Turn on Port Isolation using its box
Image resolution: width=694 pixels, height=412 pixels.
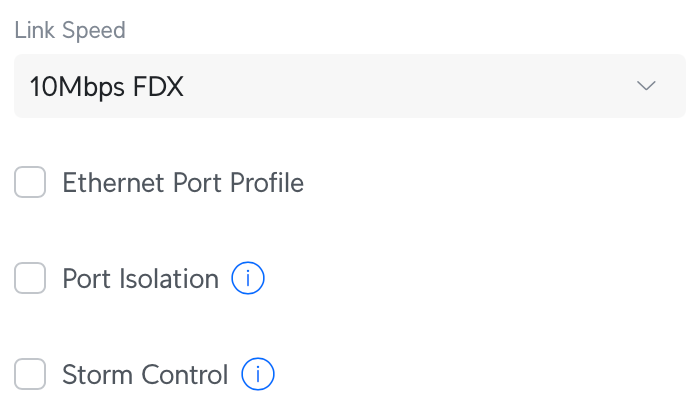pos(30,279)
